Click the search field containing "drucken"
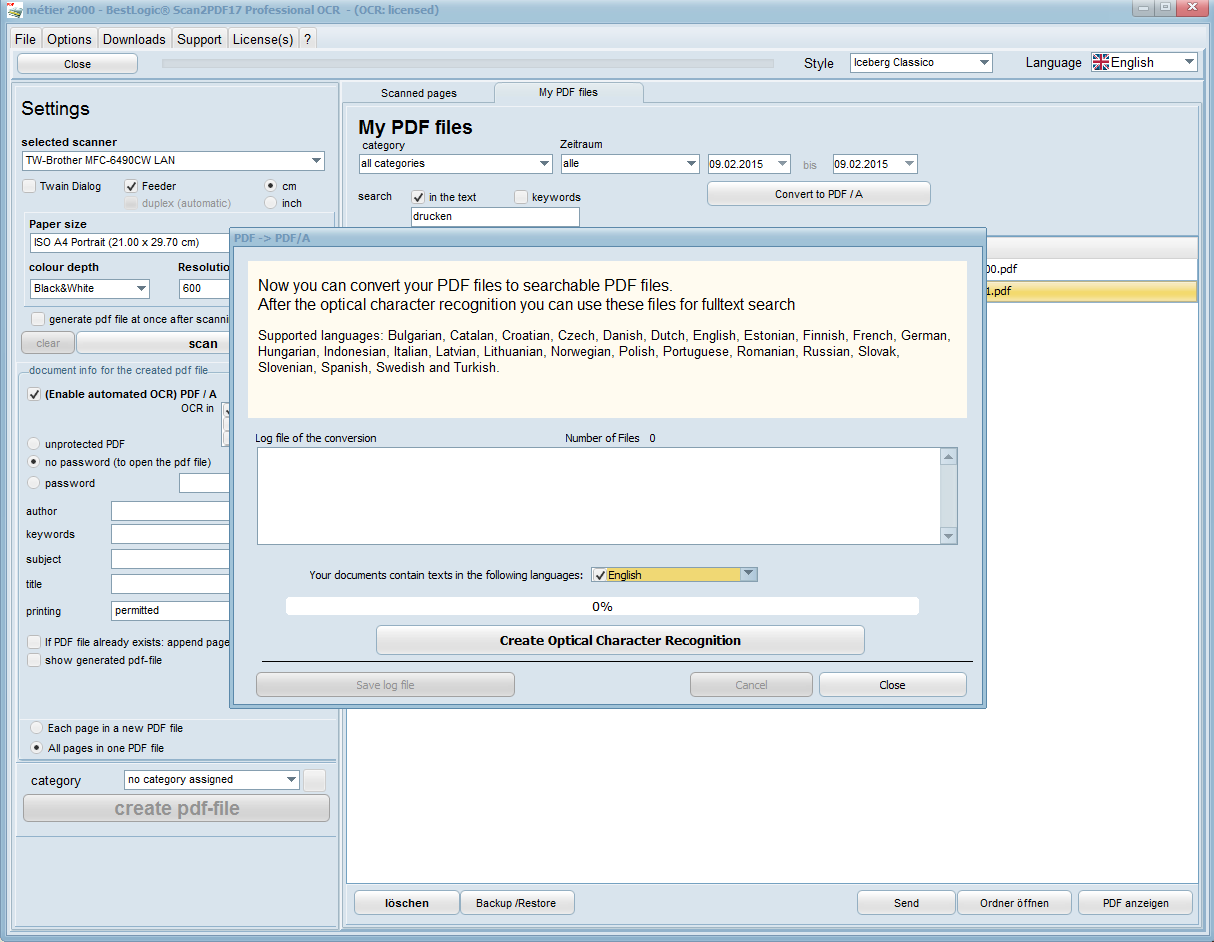This screenshot has height=942, width=1214. (495, 216)
